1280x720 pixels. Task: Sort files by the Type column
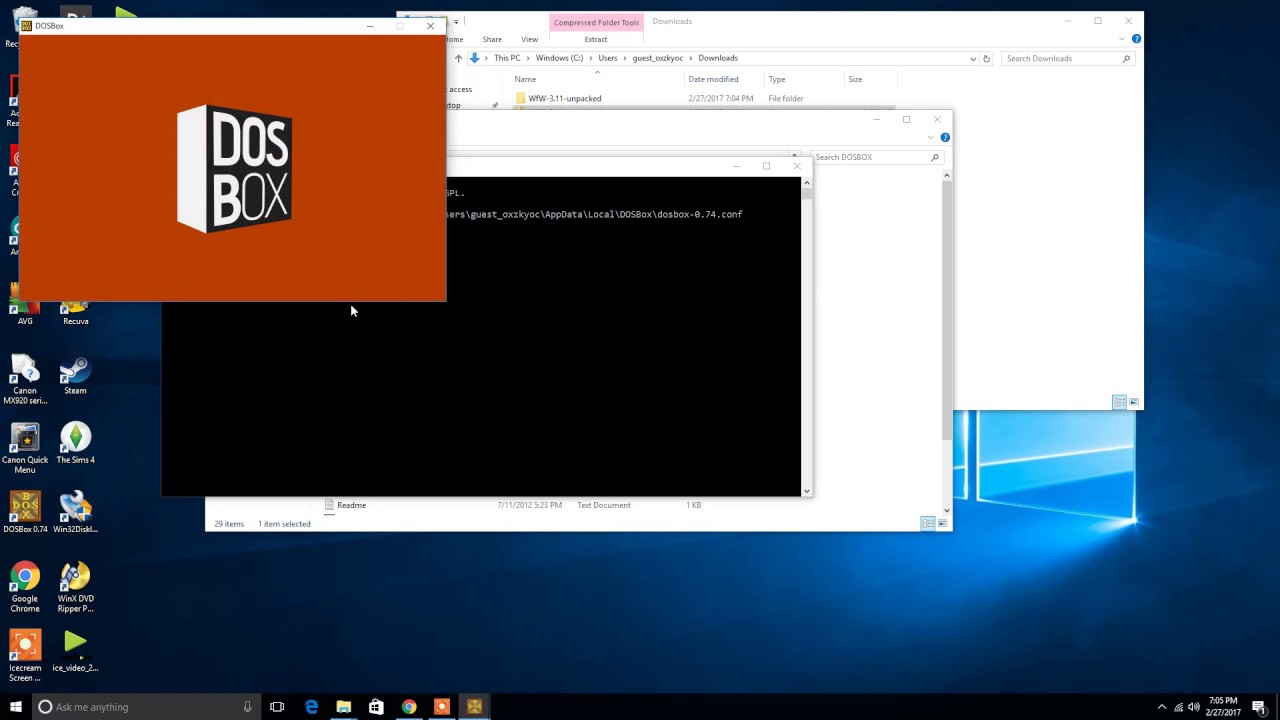pos(805,79)
